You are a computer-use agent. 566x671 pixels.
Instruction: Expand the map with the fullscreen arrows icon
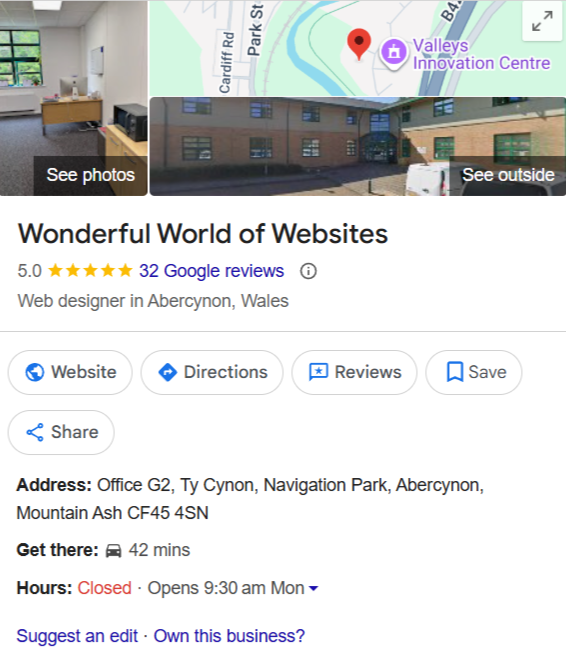point(542,21)
